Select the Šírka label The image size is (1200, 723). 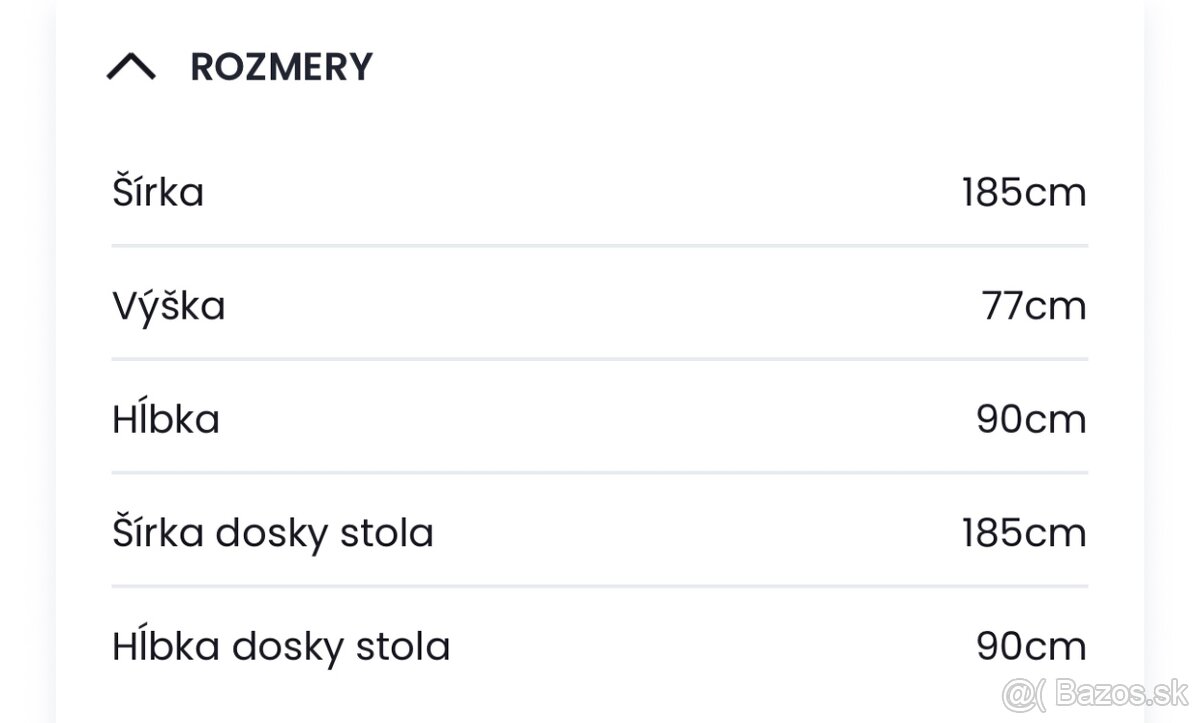(157, 192)
